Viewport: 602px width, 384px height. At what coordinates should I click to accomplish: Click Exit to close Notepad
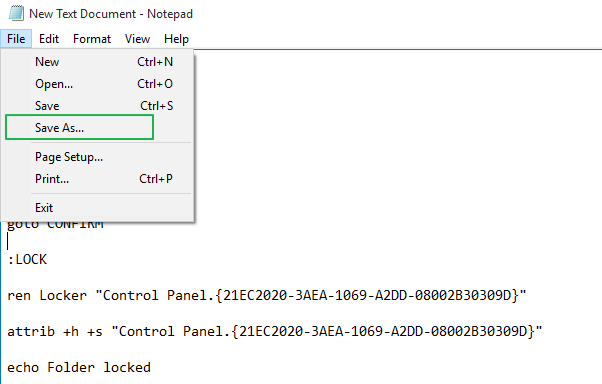98,208
